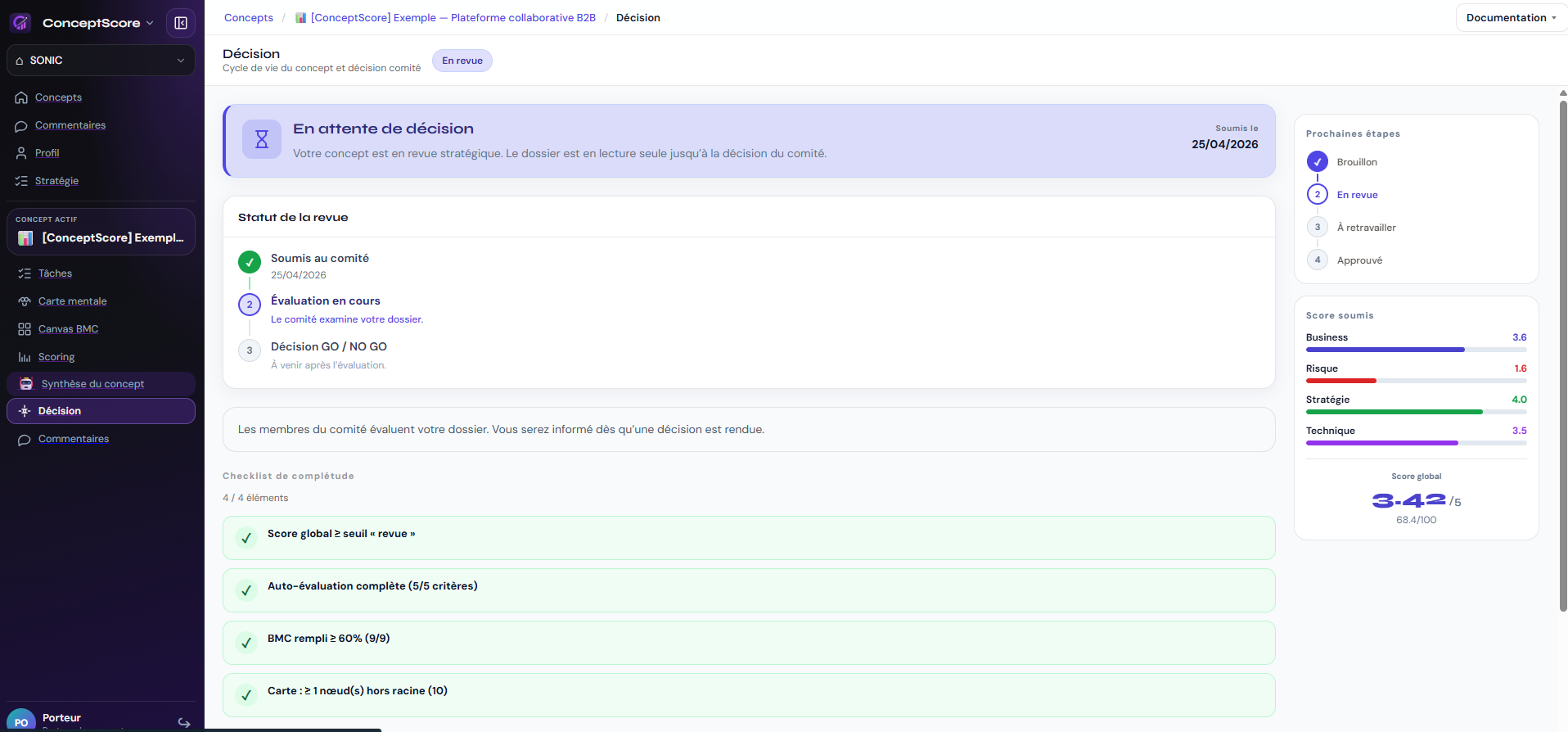
Task: Click the Technique score bar
Action: point(1417,443)
